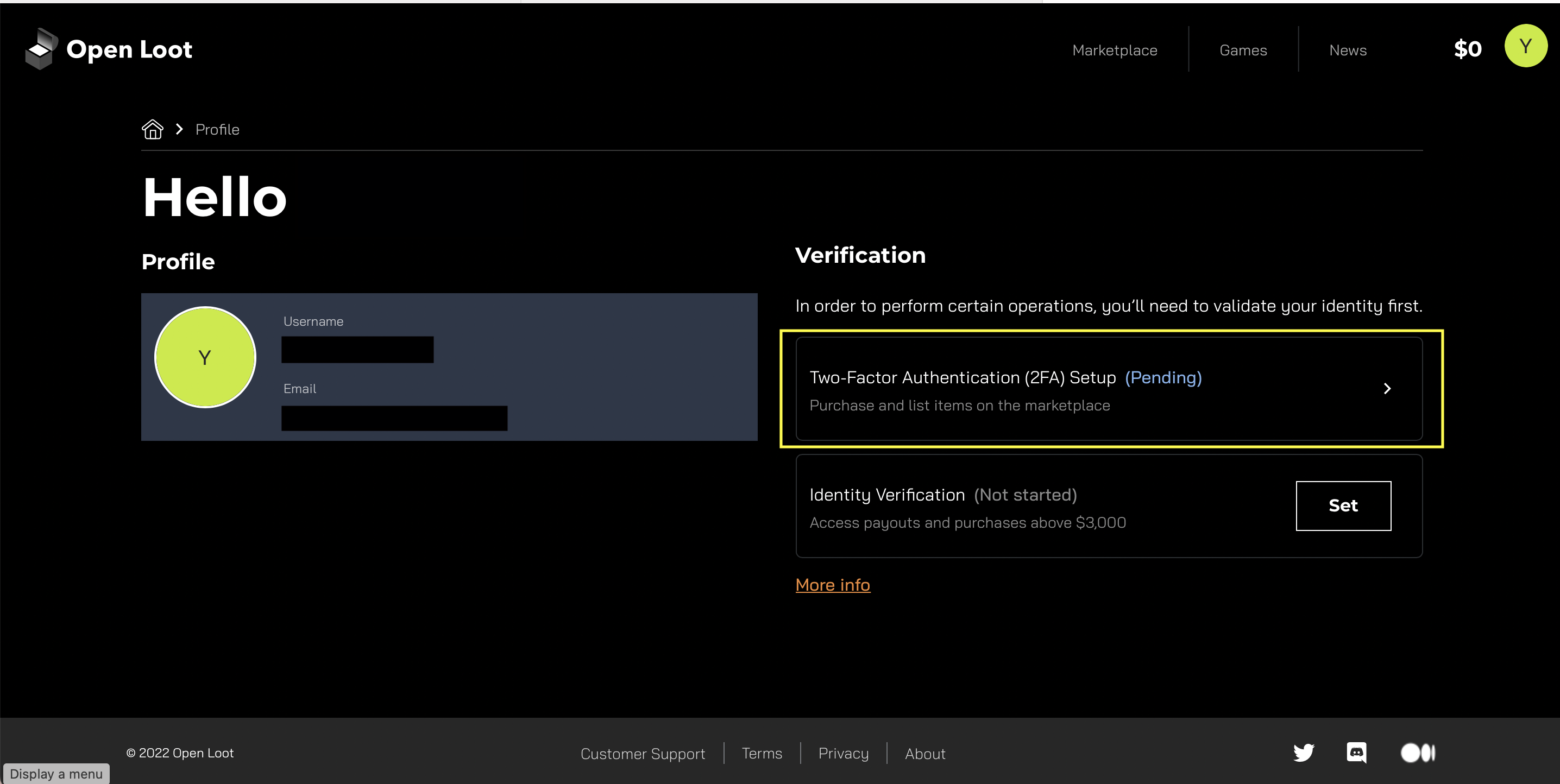
Task: Open the Marketplace menu item
Action: pyautogui.click(x=1114, y=49)
